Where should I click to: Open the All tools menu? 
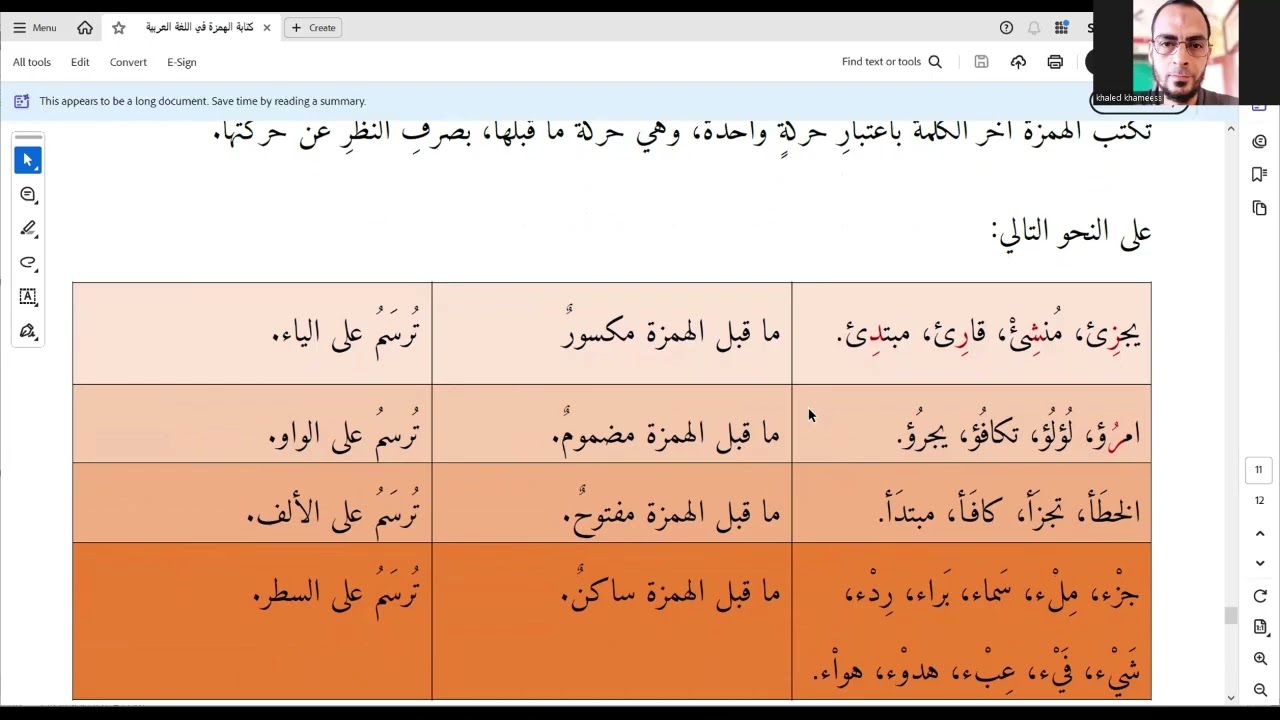(x=32, y=62)
